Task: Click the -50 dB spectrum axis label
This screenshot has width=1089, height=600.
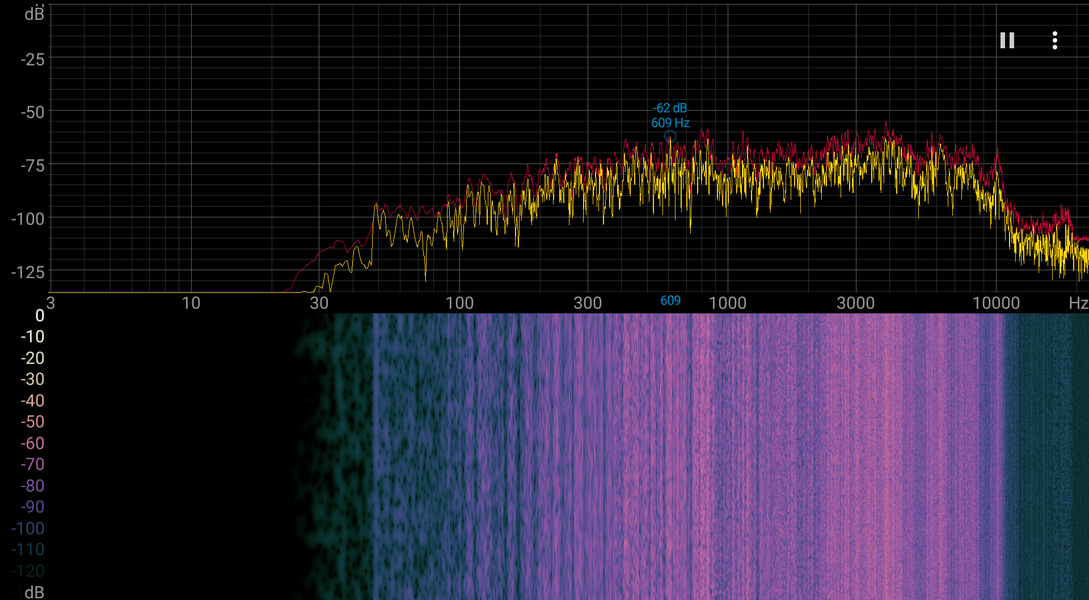Action: [33, 112]
